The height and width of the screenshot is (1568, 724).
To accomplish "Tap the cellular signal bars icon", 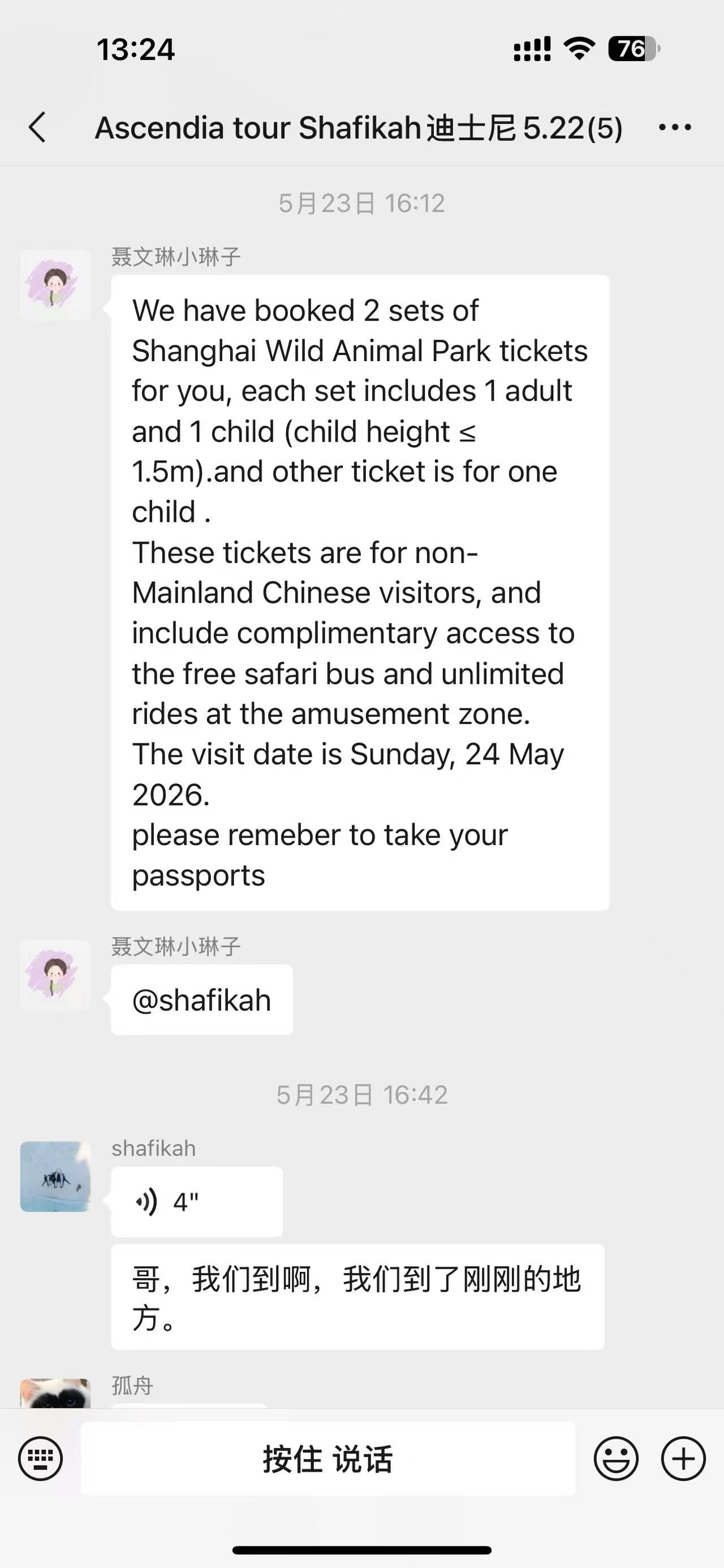I will 532,49.
